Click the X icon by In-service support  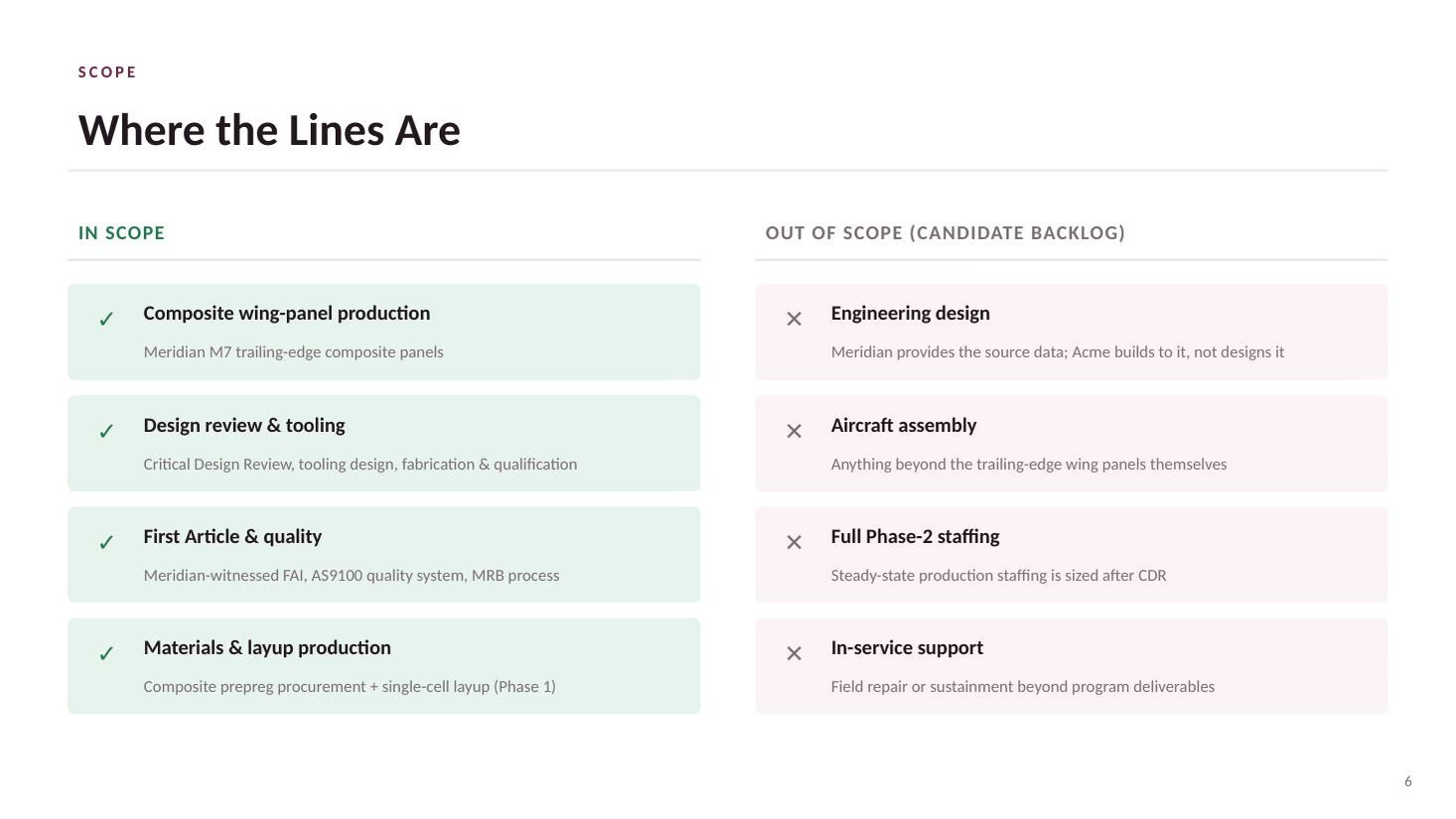click(x=794, y=653)
